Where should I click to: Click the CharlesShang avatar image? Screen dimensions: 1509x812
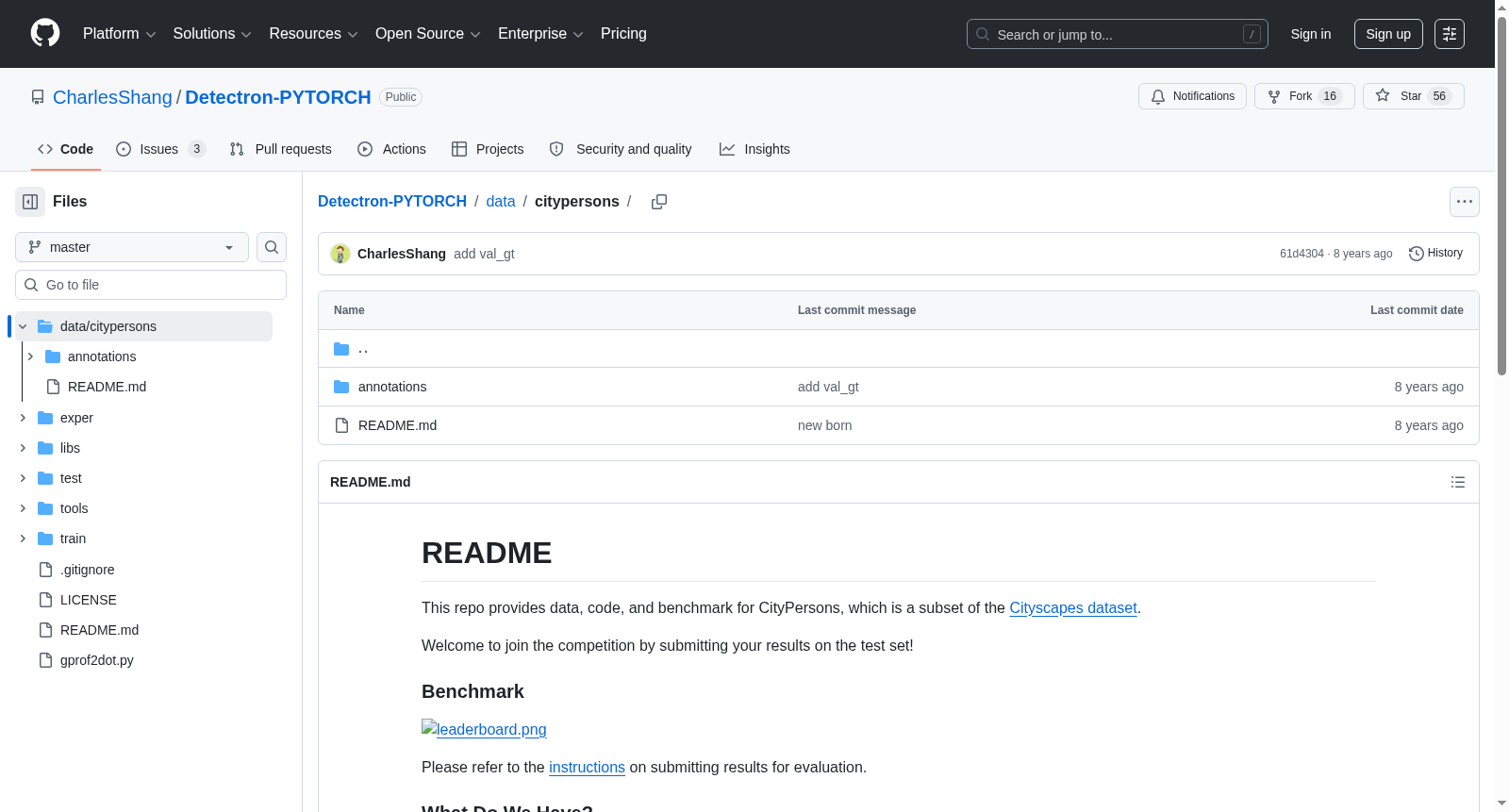tap(340, 254)
